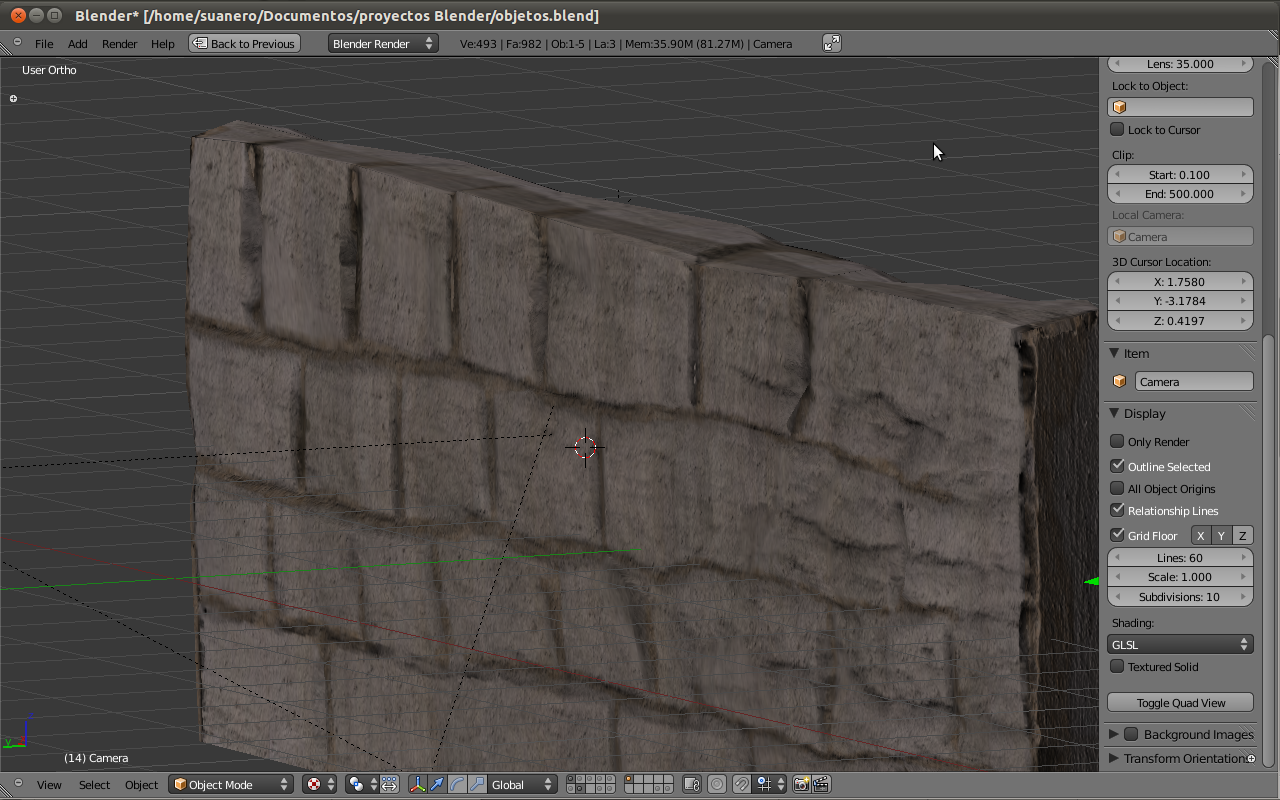Toggle the snap magnet icon
Screen dimensions: 1280x800
(x=742, y=784)
